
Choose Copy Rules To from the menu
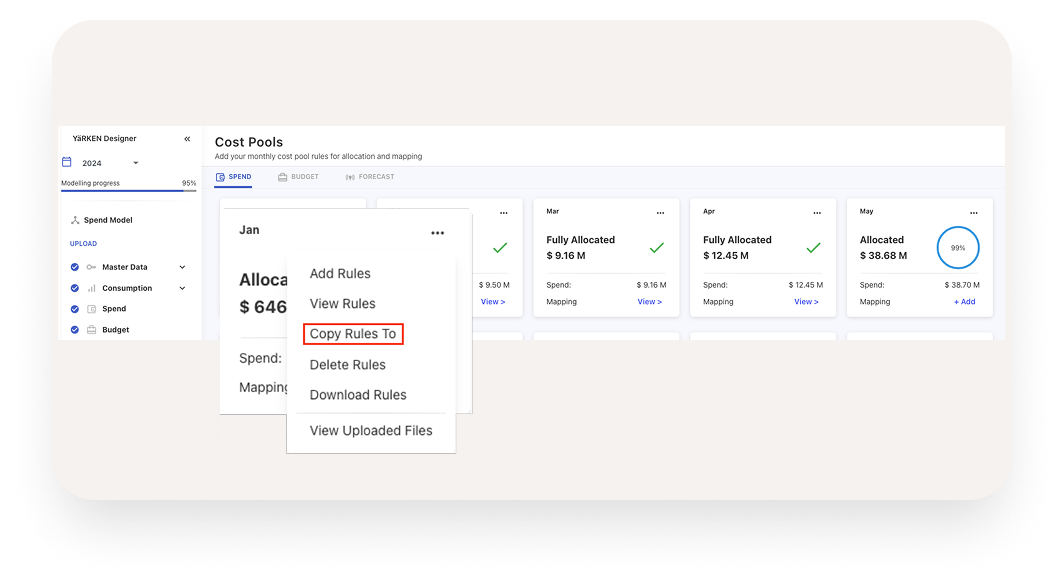352,334
